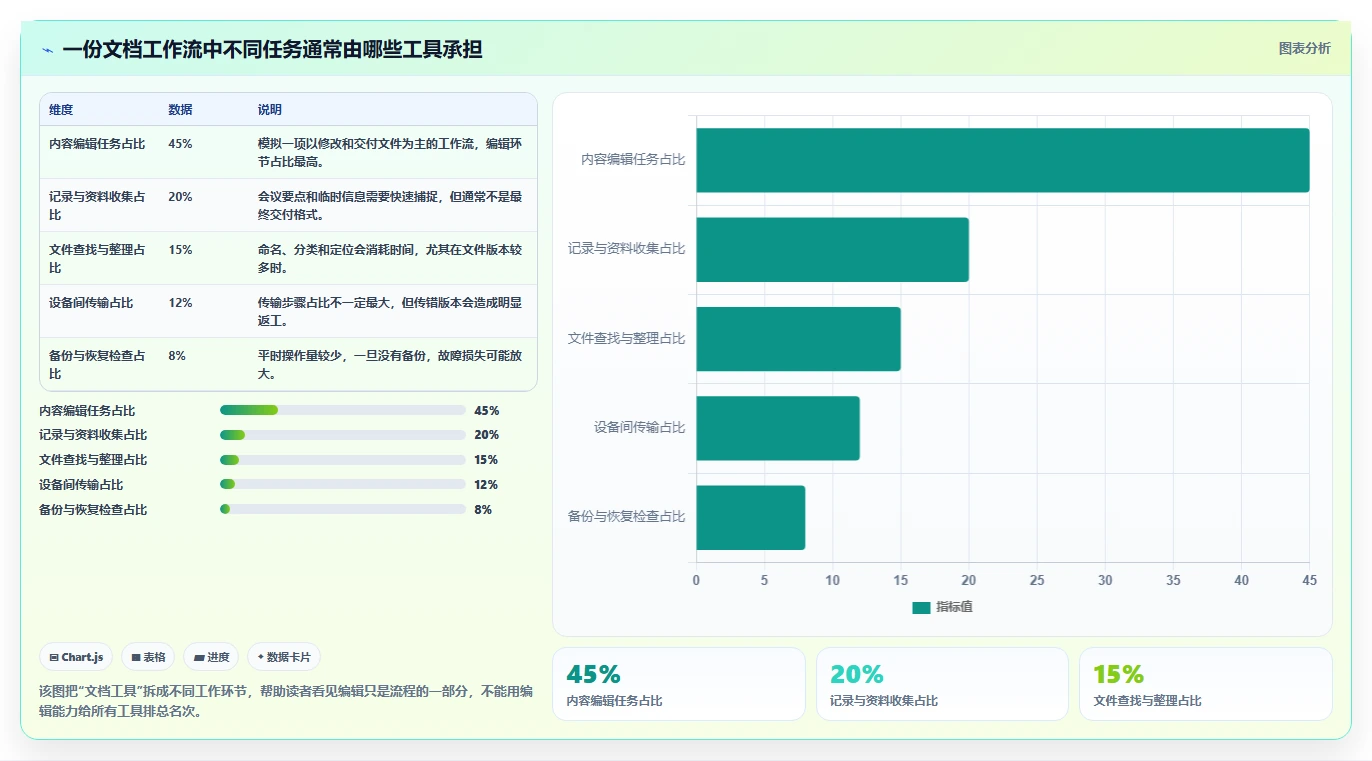Click the 图表分析 label in header

pyautogui.click(x=1304, y=48)
